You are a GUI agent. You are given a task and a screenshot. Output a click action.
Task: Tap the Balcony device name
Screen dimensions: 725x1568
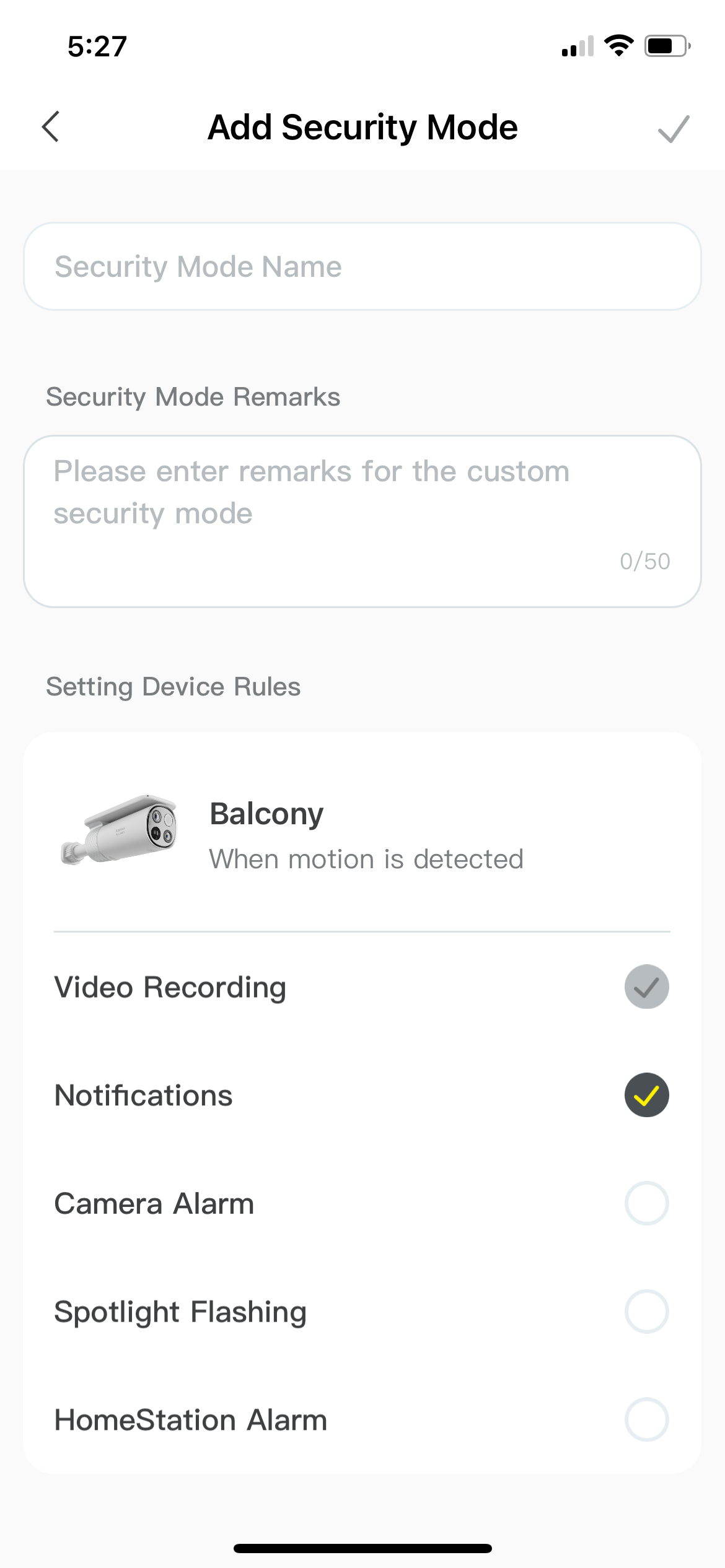click(266, 814)
